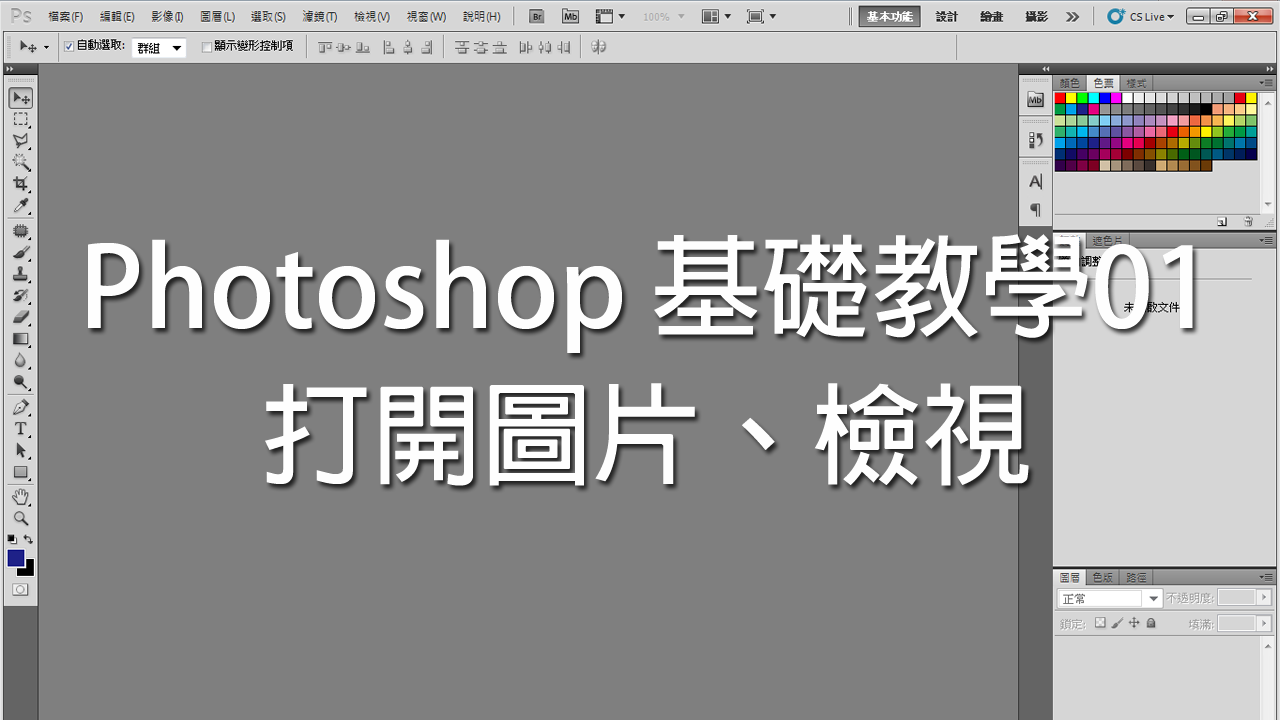Reset default foreground and background colors
This screenshot has height=720, width=1280.
coord(12,540)
